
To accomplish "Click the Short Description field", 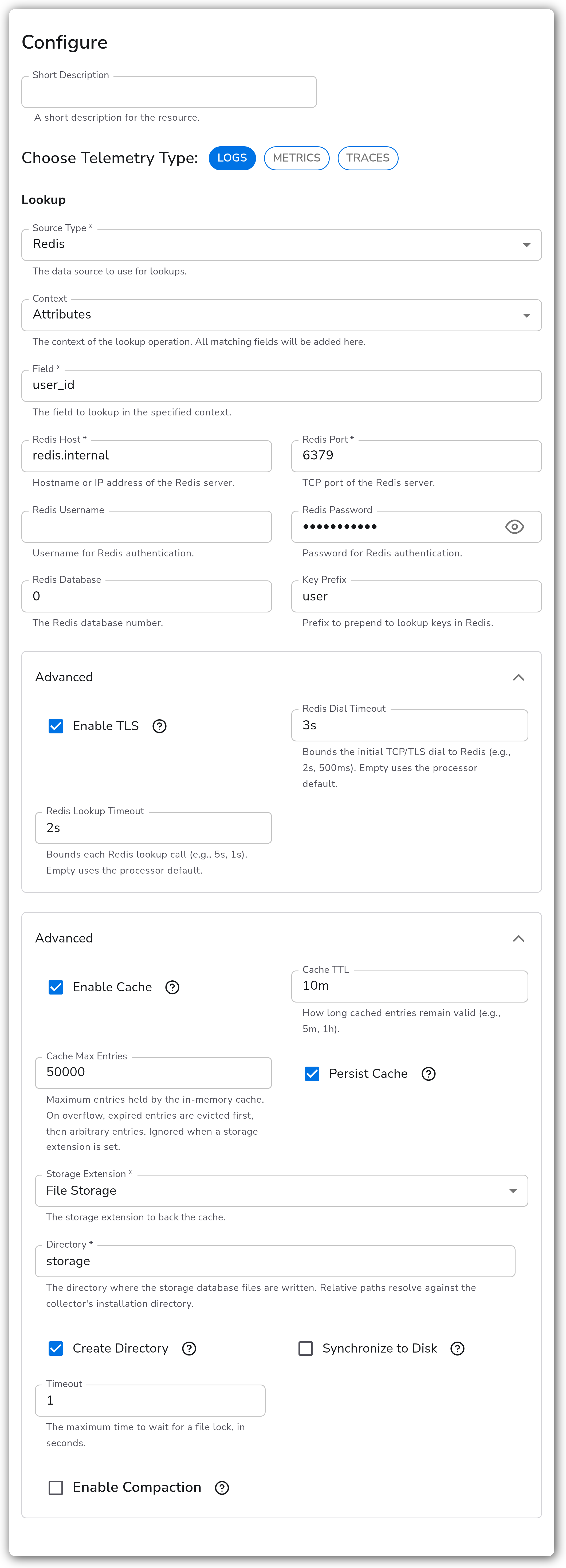I will [169, 92].
